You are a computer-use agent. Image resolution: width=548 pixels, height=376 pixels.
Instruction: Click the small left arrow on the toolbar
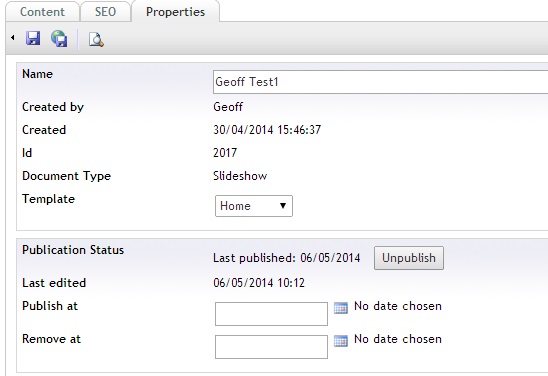point(13,37)
